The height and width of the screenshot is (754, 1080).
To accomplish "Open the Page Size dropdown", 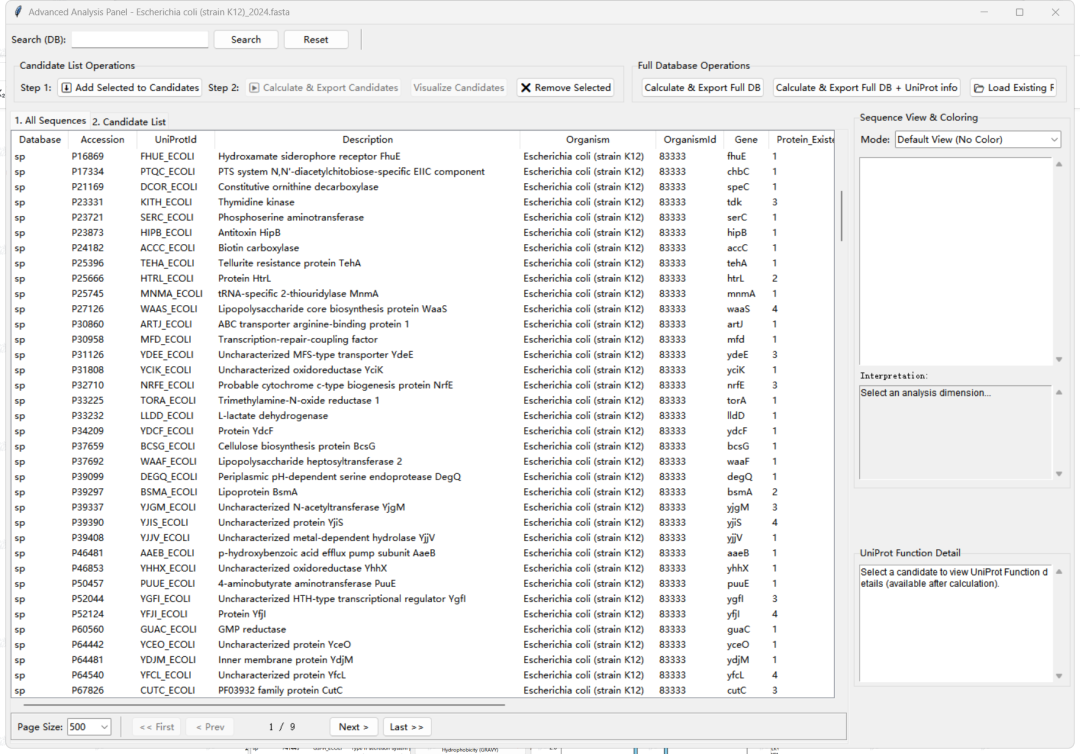I will tap(89, 726).
